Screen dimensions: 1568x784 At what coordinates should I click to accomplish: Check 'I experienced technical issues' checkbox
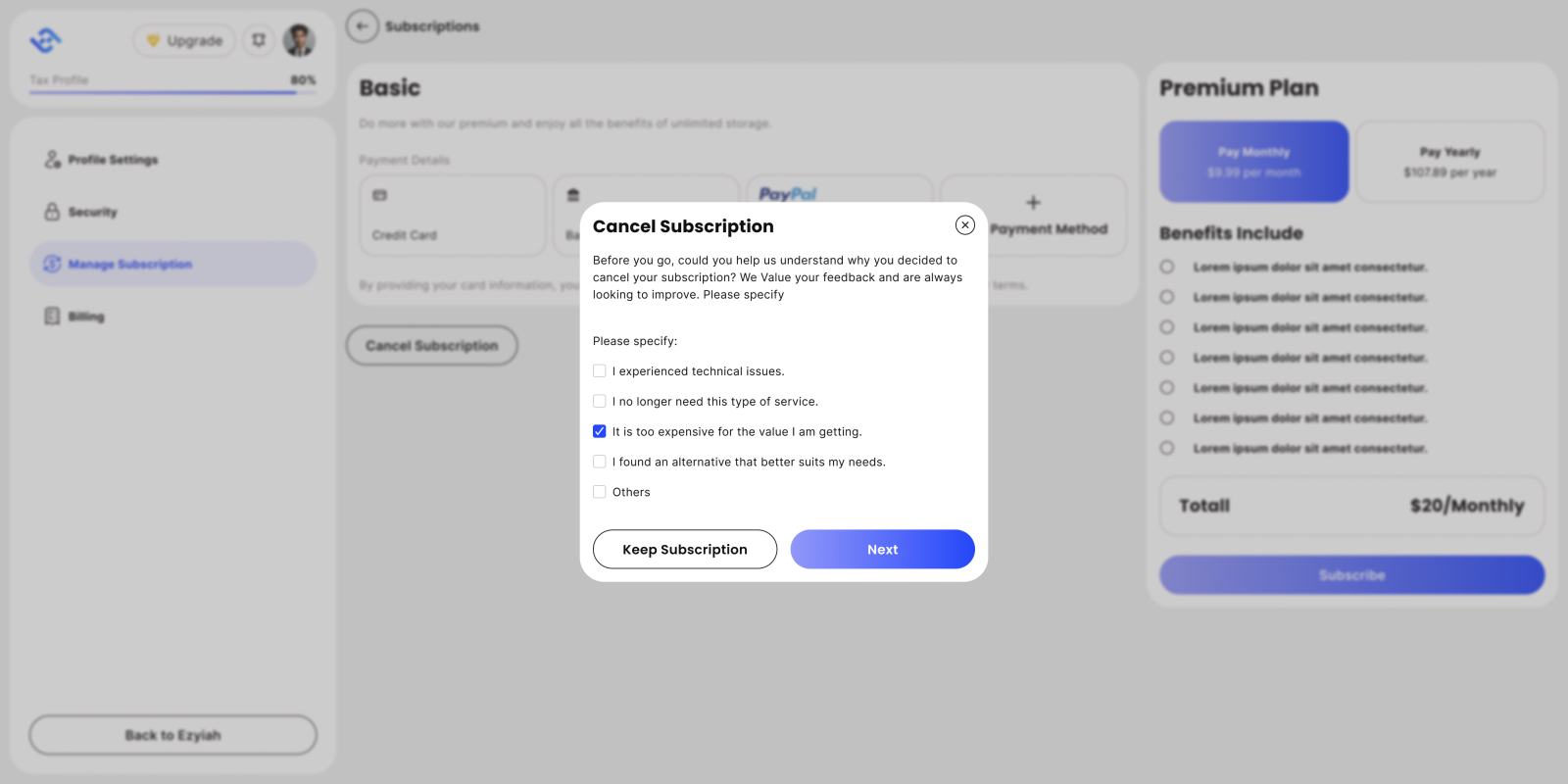[x=600, y=371]
